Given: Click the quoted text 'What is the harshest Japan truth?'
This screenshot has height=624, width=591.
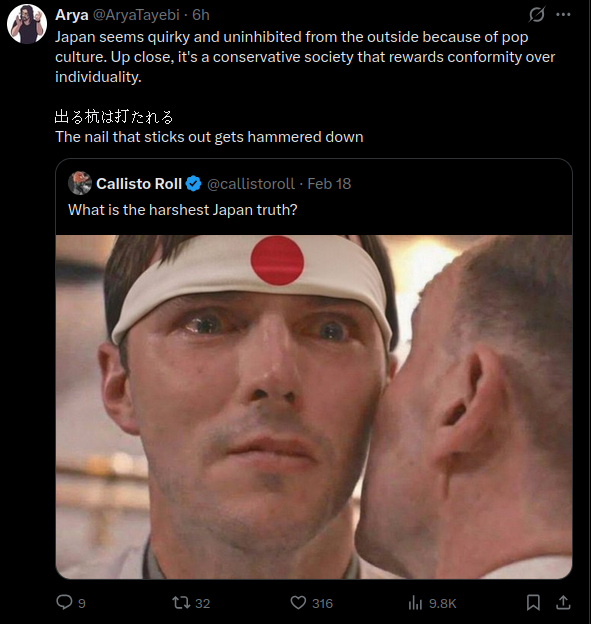Looking at the screenshot, I should [x=183, y=210].
